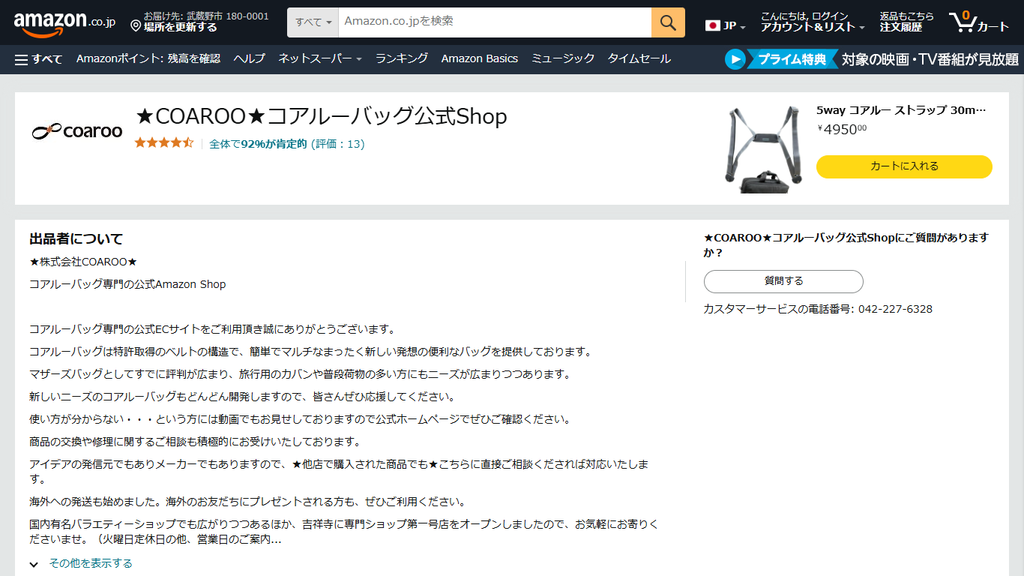
Task: Click the coaroo store logo
Action: [77, 131]
